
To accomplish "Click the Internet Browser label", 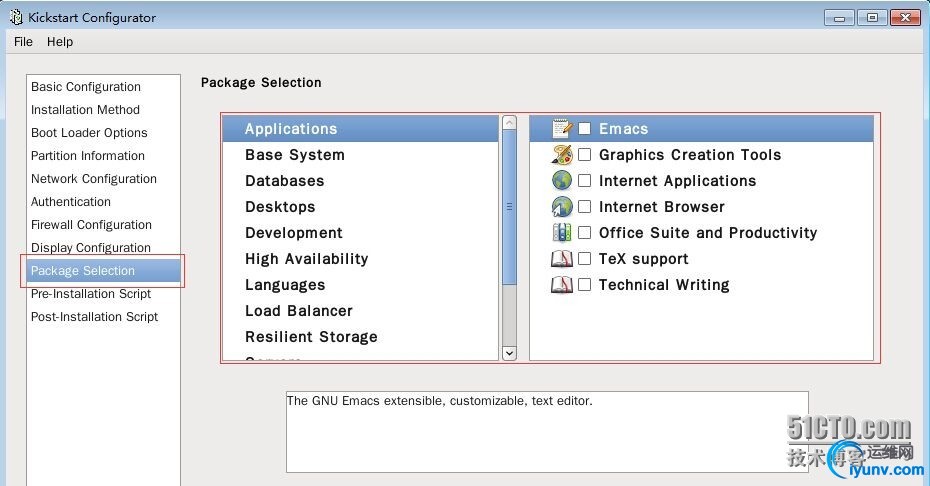I will 662,207.
